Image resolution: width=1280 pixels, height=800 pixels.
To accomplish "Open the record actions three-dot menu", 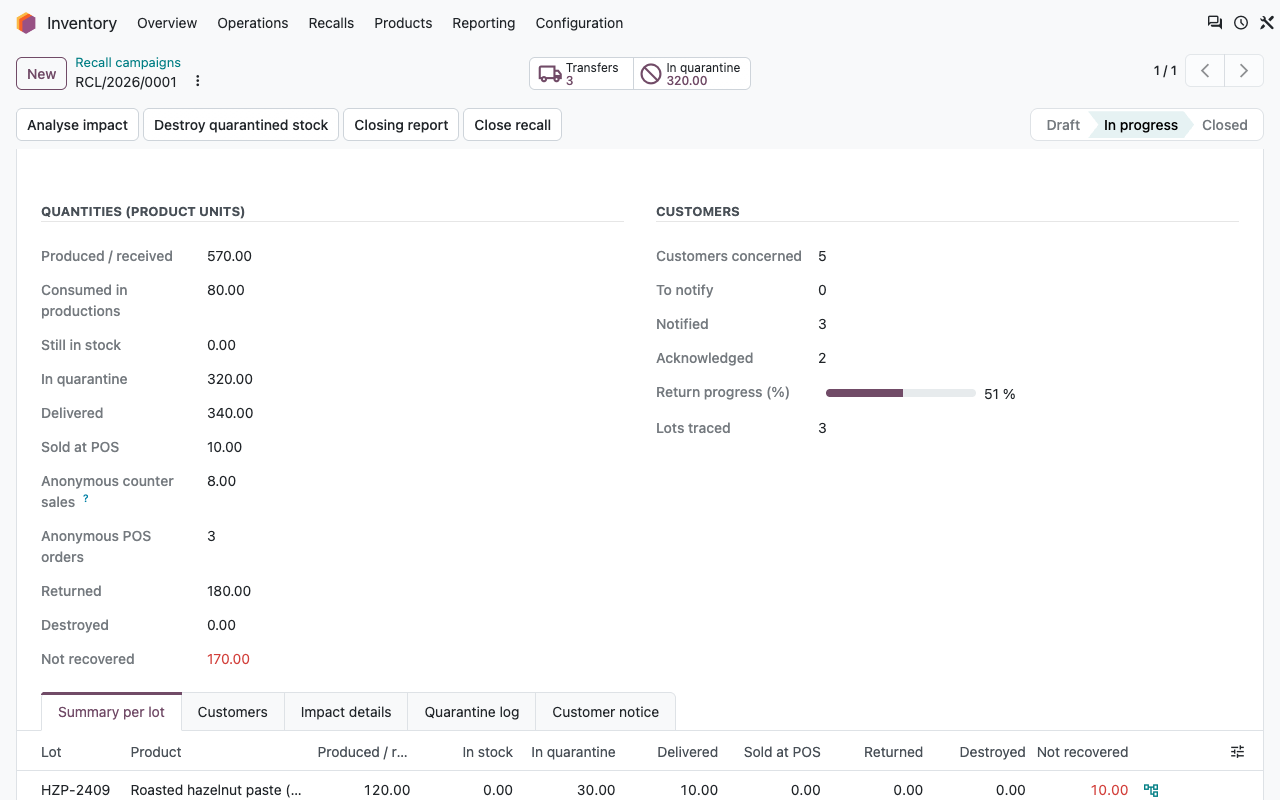I will pyautogui.click(x=198, y=81).
